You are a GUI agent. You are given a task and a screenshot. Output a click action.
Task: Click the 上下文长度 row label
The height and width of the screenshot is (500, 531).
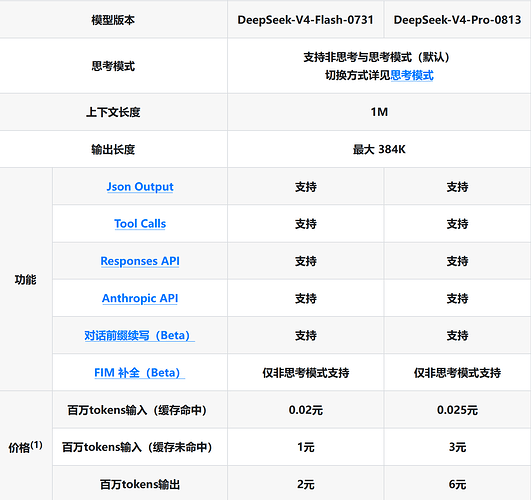(113, 112)
